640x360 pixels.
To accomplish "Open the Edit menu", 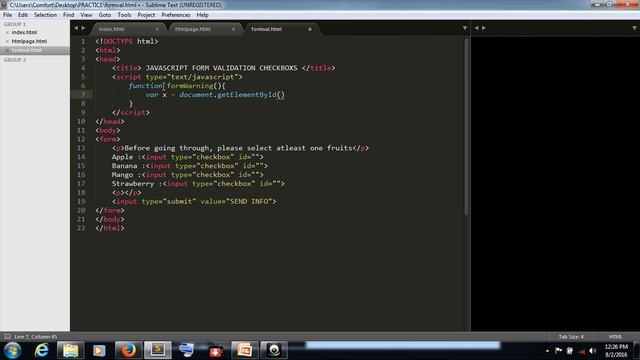I will (x=23, y=15).
